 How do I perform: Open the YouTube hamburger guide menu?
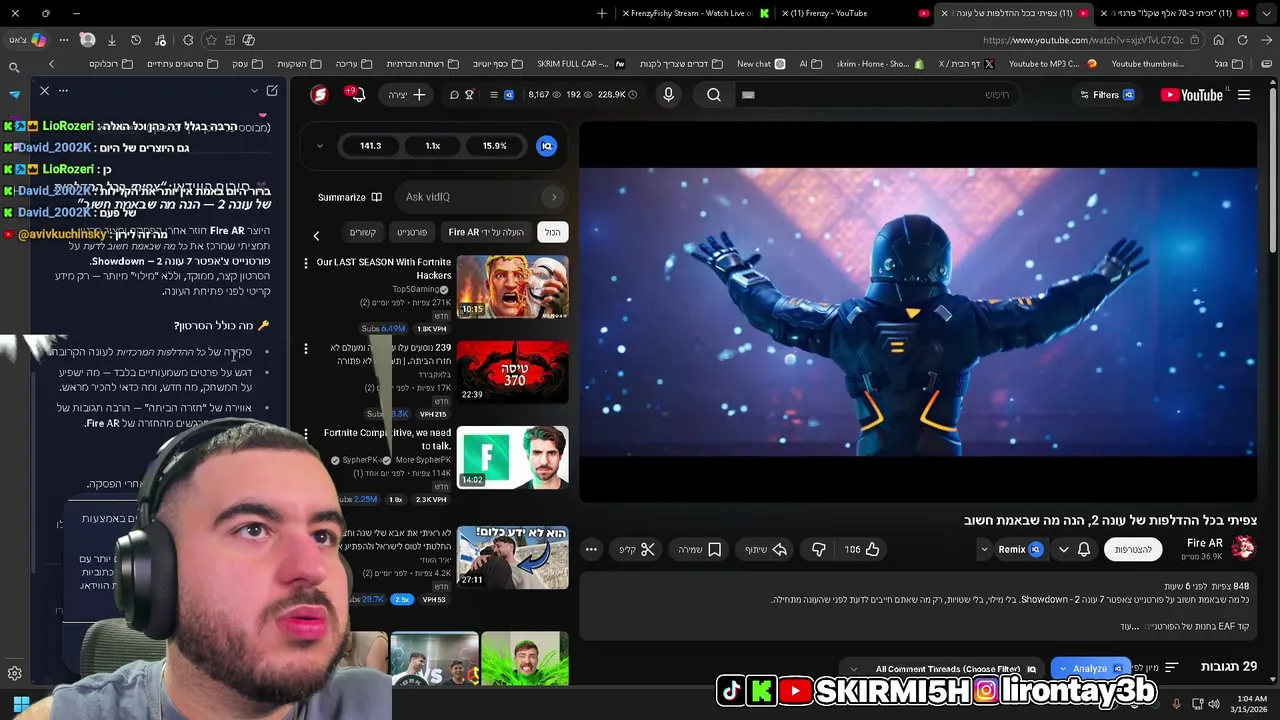tap(1244, 95)
